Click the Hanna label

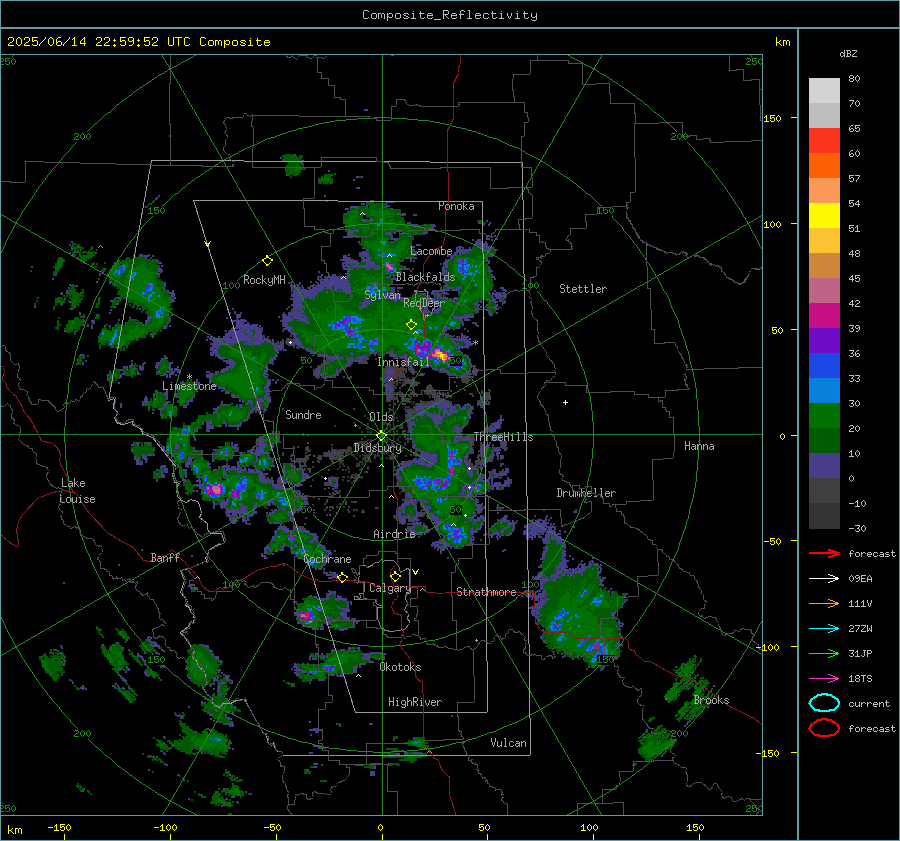pos(699,446)
